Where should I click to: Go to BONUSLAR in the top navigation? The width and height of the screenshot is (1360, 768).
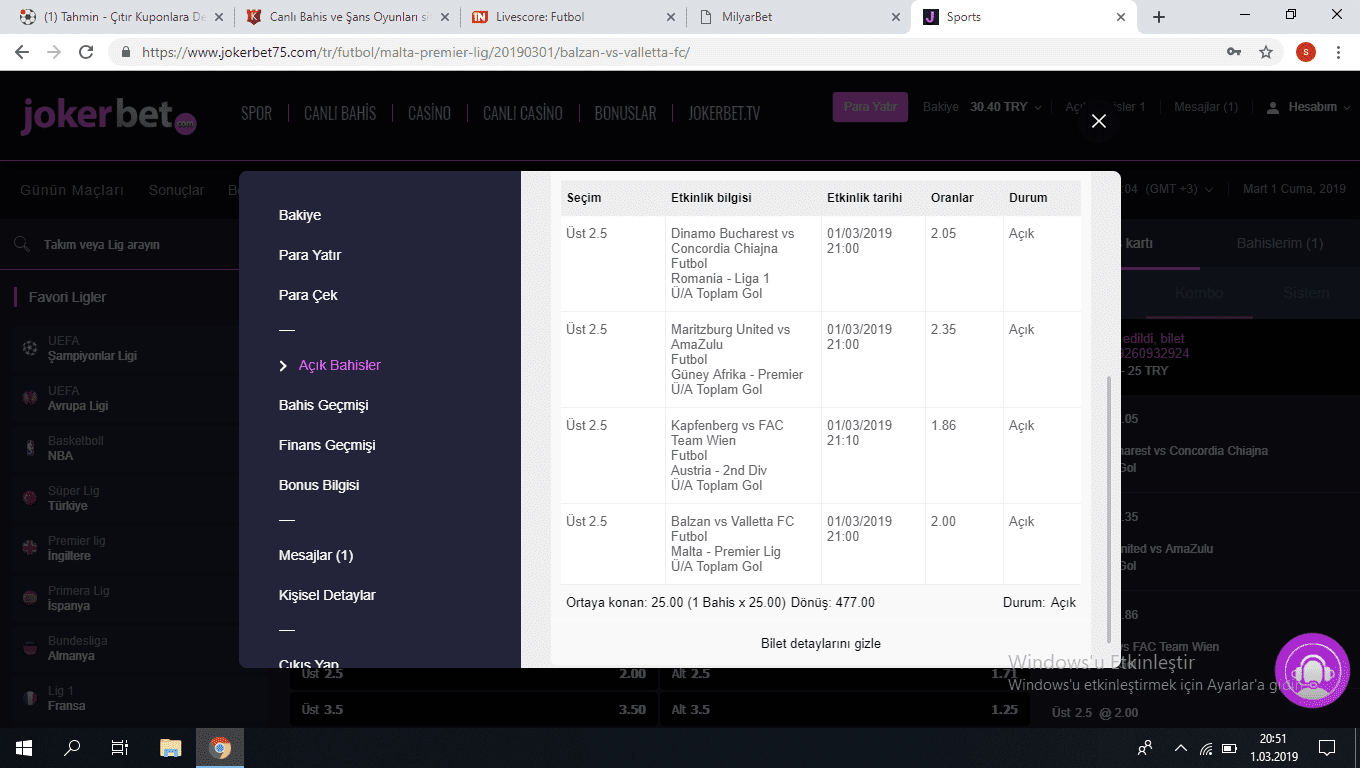click(625, 113)
